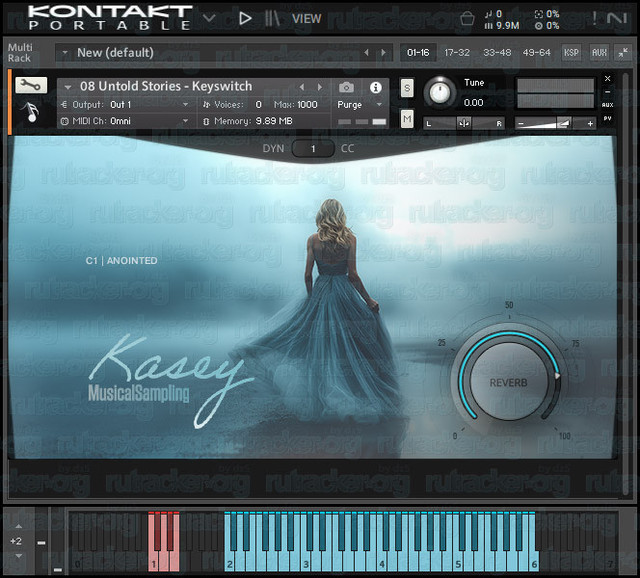
Task: Click the play button in the header
Action: (245, 18)
